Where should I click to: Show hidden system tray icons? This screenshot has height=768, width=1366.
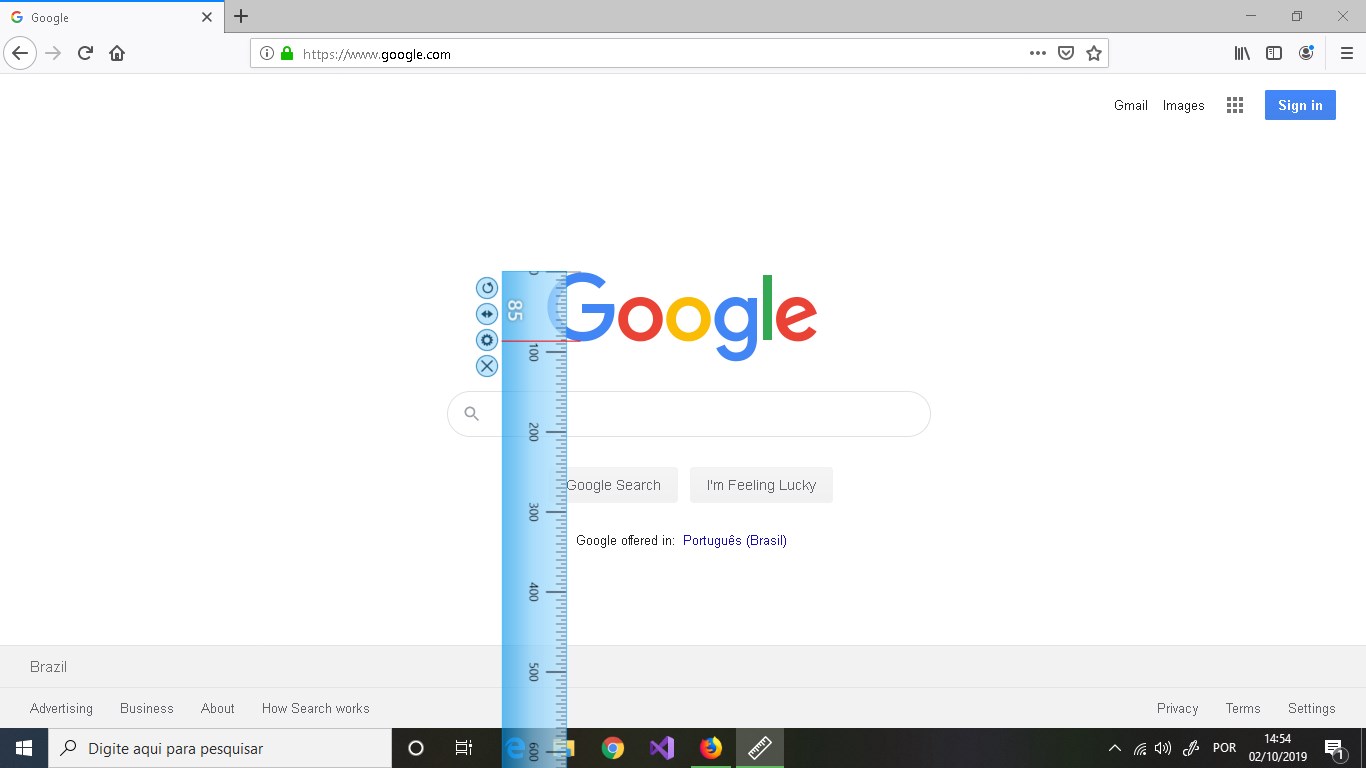click(x=1115, y=748)
